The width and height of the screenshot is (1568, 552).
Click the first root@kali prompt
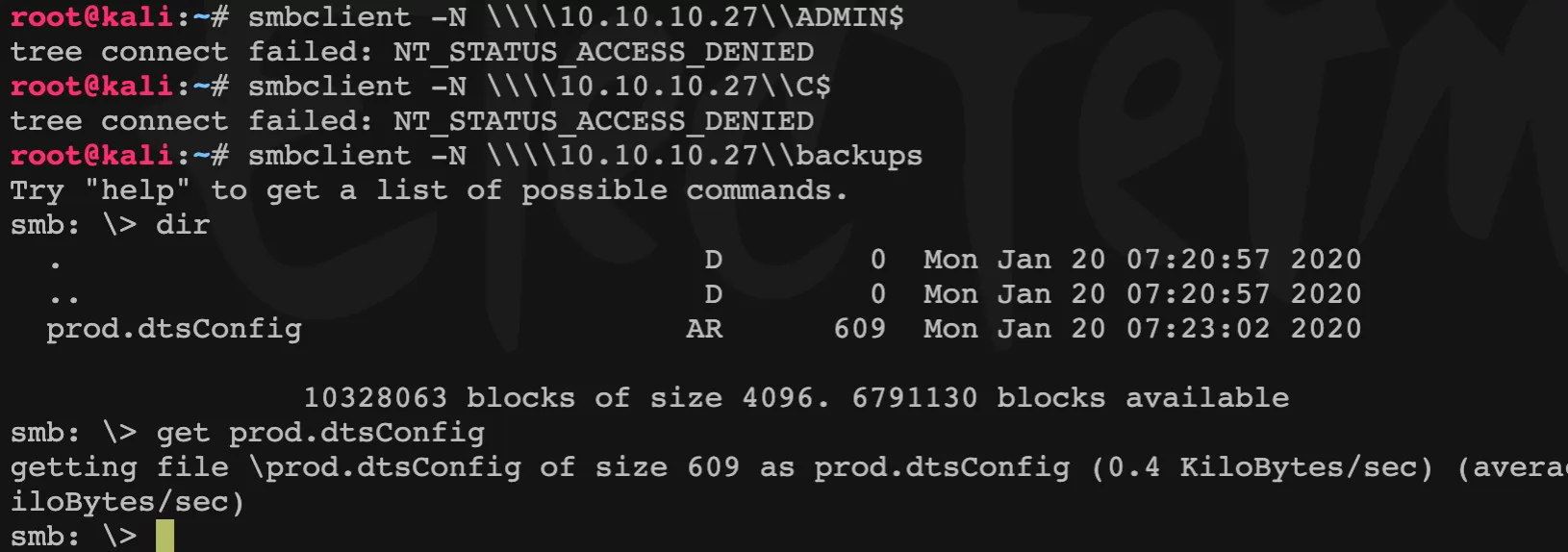coord(91,17)
